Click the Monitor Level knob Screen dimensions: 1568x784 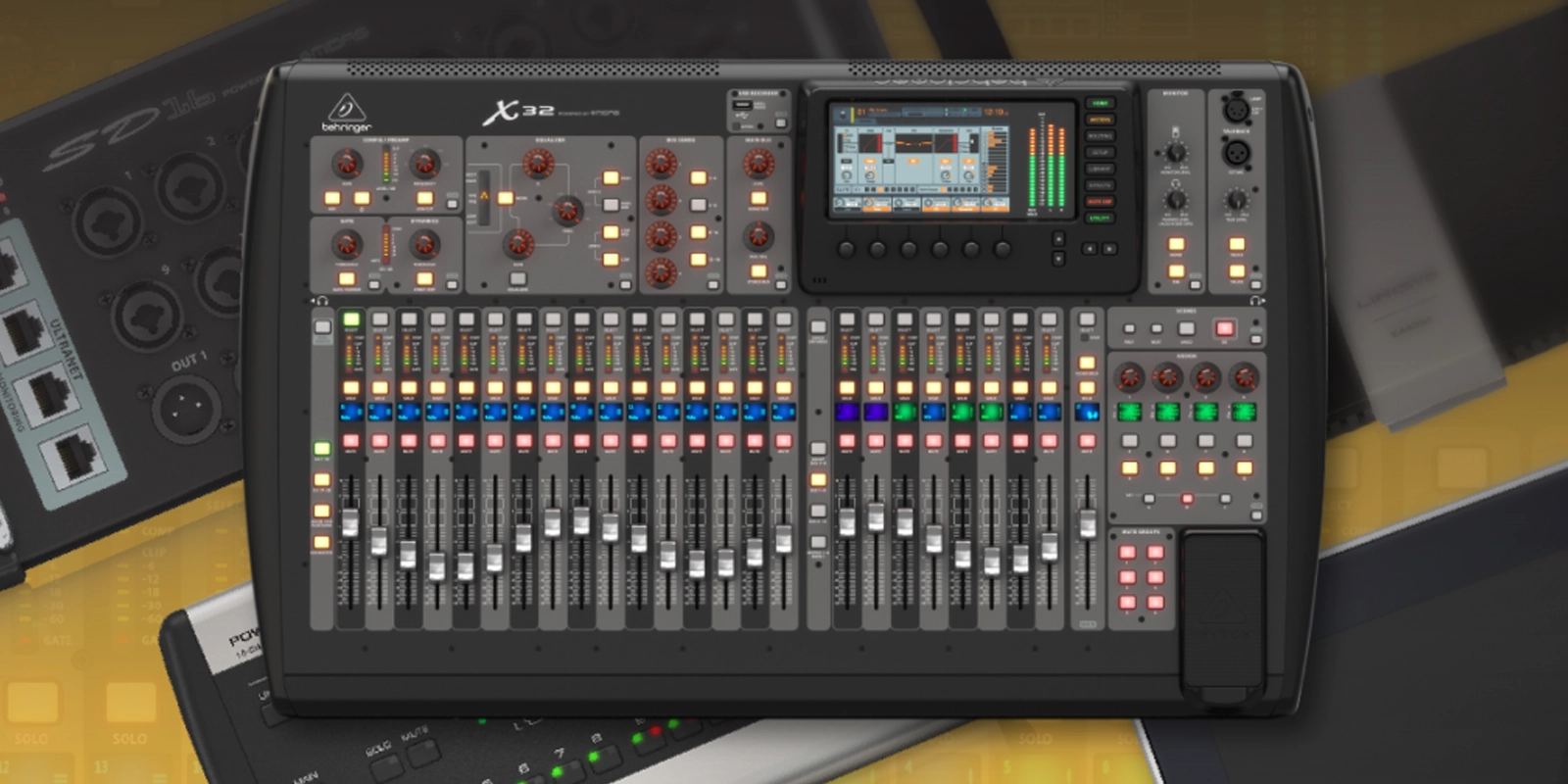click(1175, 153)
